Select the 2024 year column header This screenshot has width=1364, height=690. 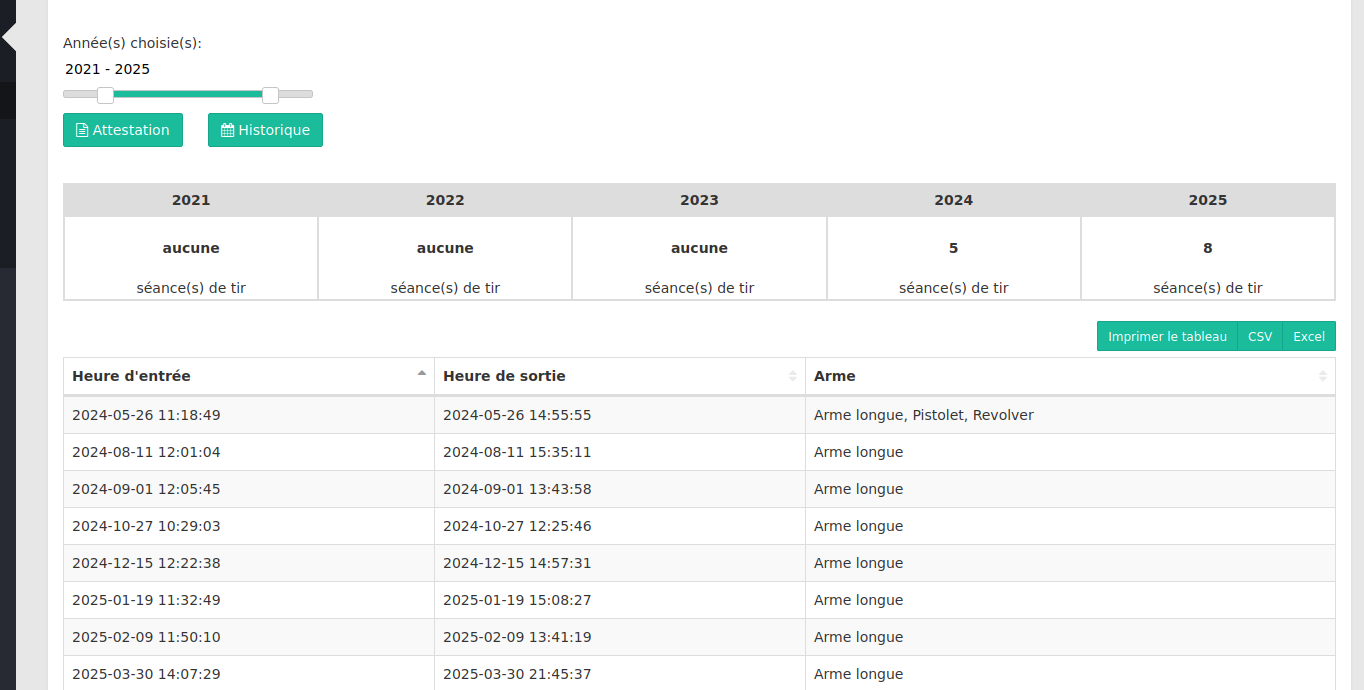pyautogui.click(x=953, y=200)
